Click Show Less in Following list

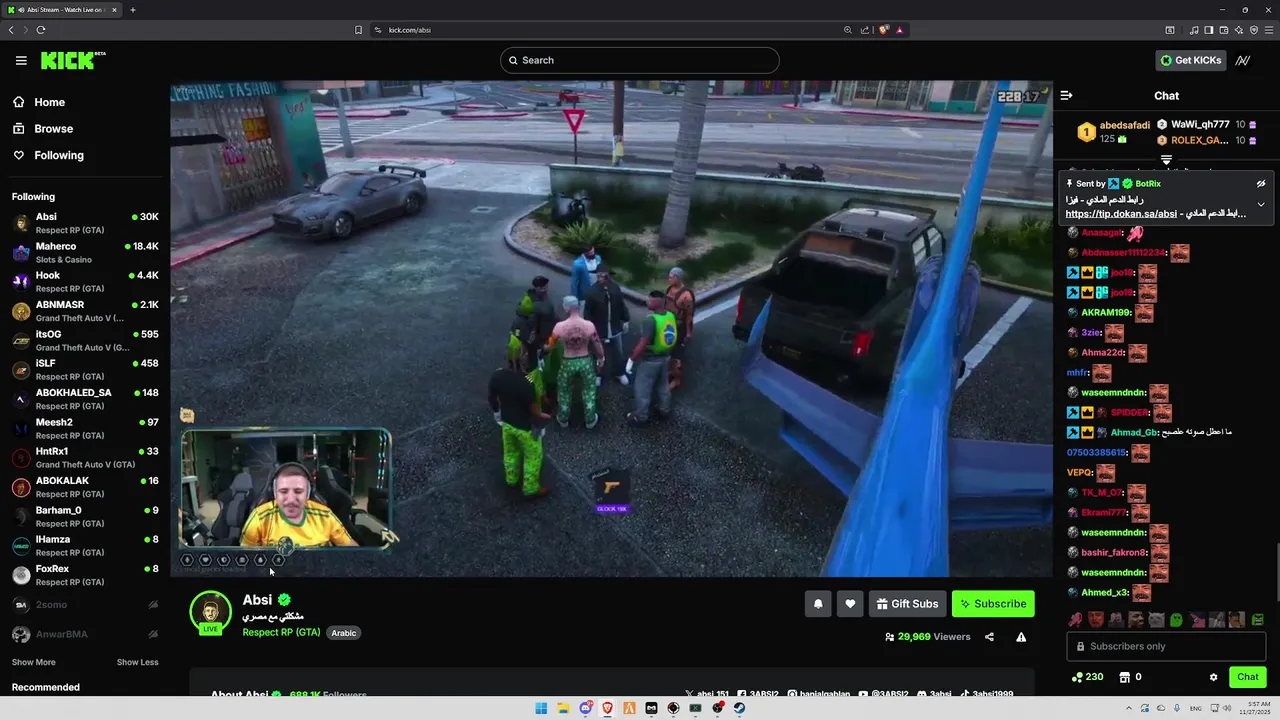point(137,662)
